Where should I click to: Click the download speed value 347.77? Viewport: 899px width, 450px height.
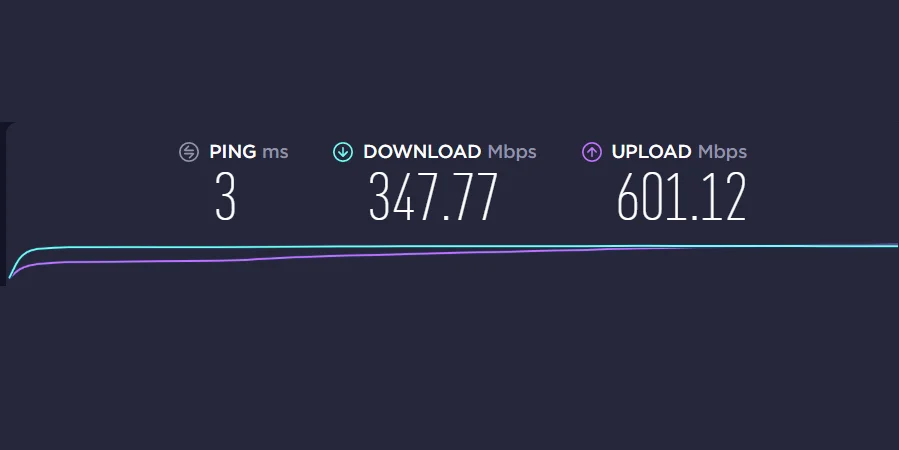coord(433,197)
